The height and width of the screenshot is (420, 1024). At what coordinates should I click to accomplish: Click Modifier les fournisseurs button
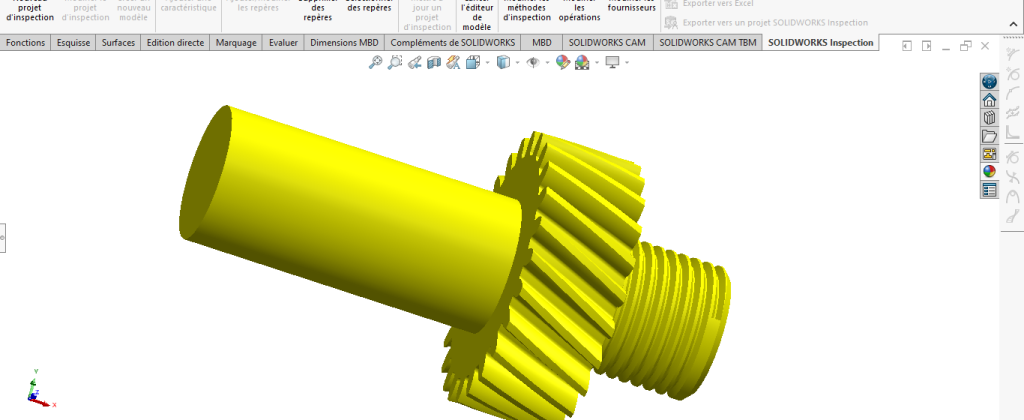[x=632, y=7]
